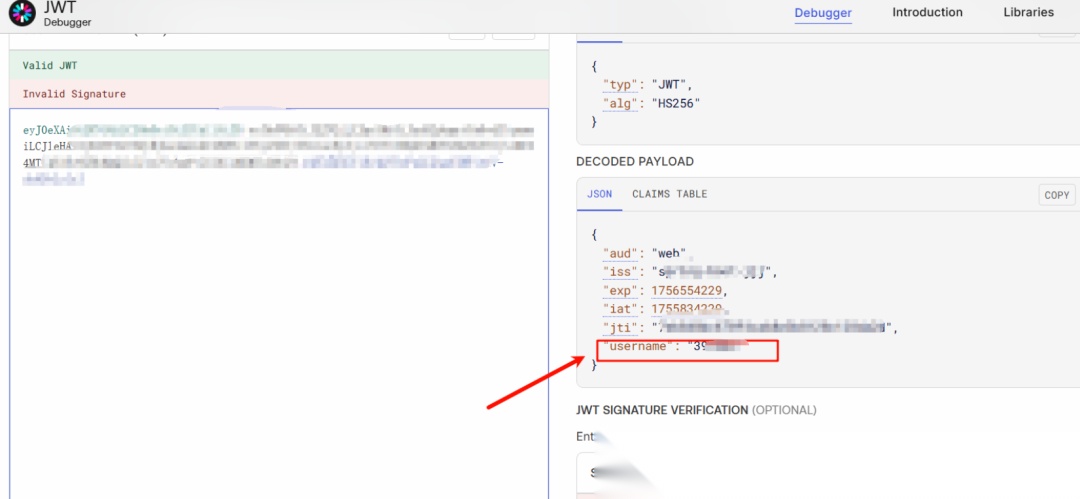Copy the decoded payload with COPY button
This screenshot has width=1080, height=499.
(1057, 195)
